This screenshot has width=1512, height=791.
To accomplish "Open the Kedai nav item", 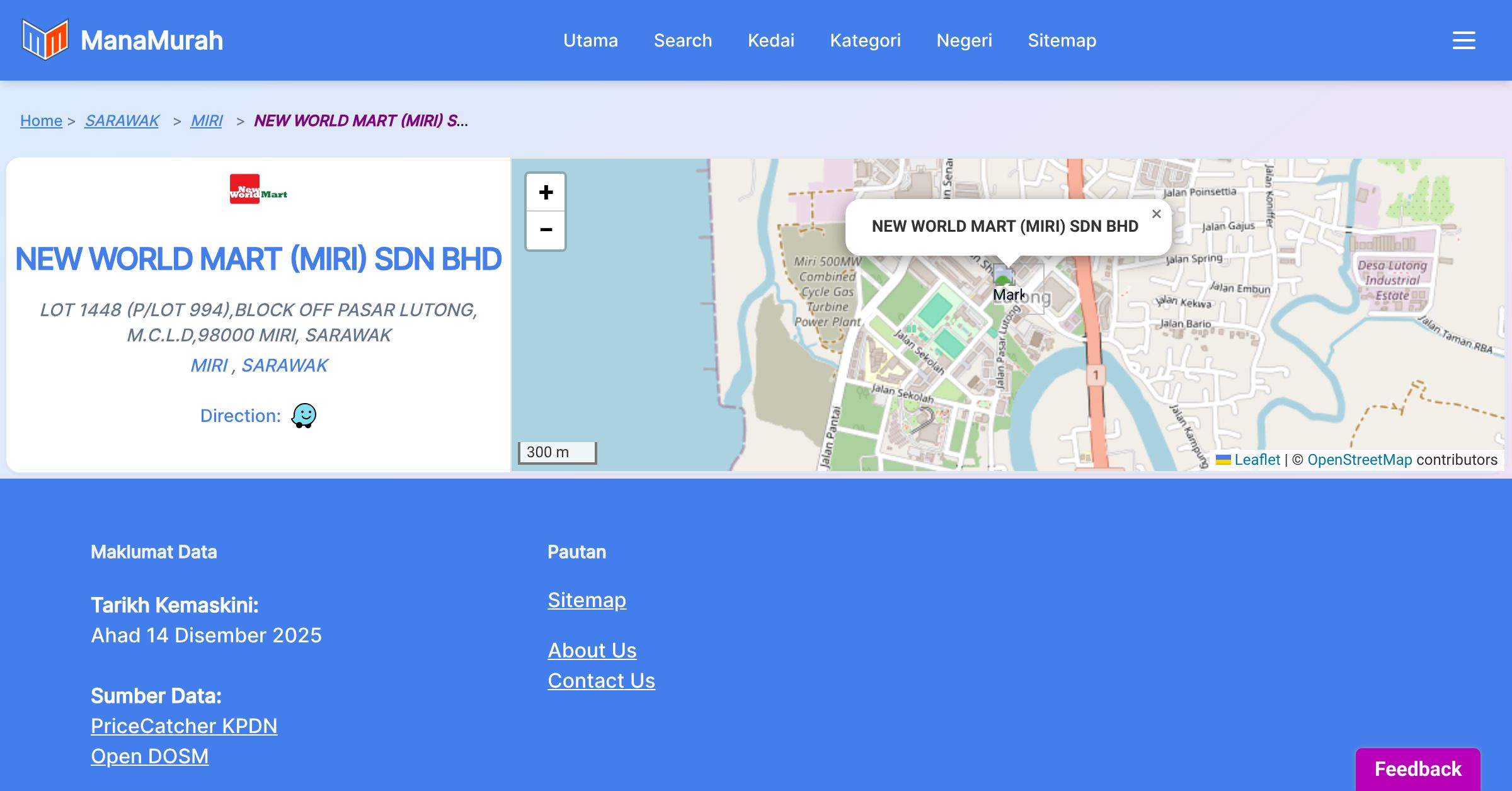I will 770,40.
